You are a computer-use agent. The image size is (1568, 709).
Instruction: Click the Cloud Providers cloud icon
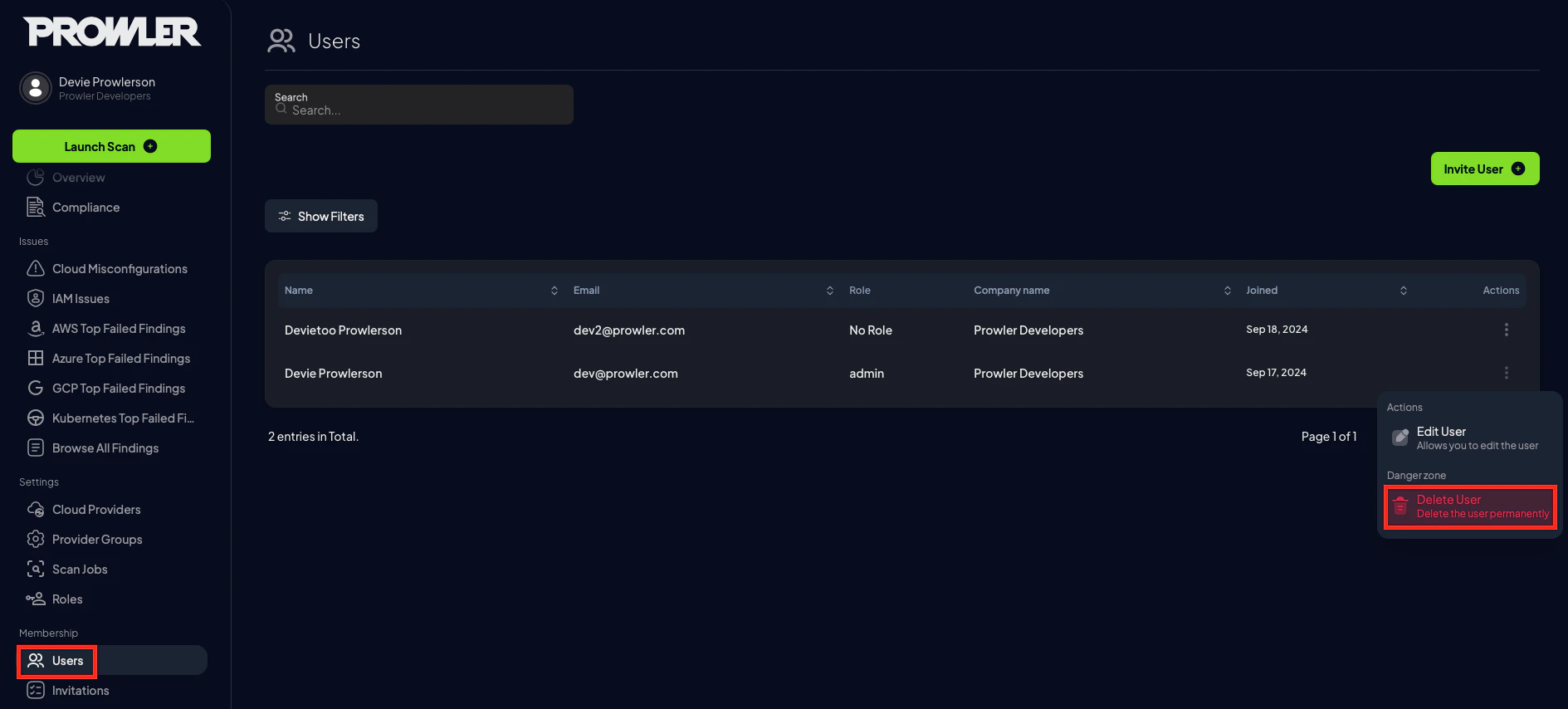coord(36,509)
